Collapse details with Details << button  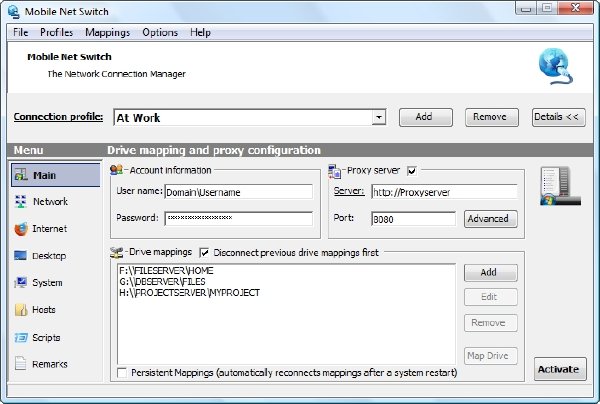(x=559, y=117)
